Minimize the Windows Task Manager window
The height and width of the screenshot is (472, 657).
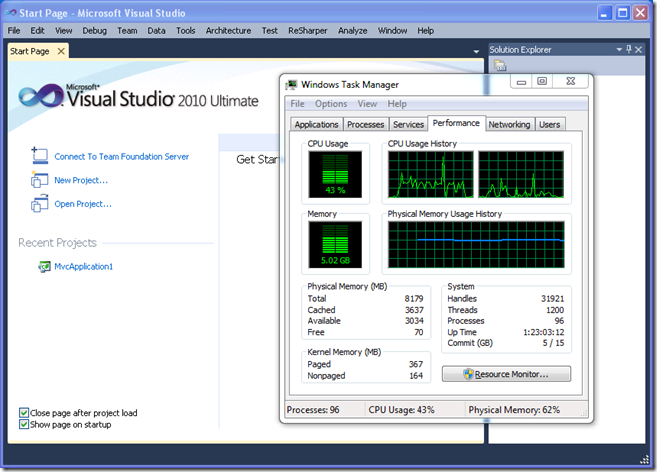[x=521, y=81]
